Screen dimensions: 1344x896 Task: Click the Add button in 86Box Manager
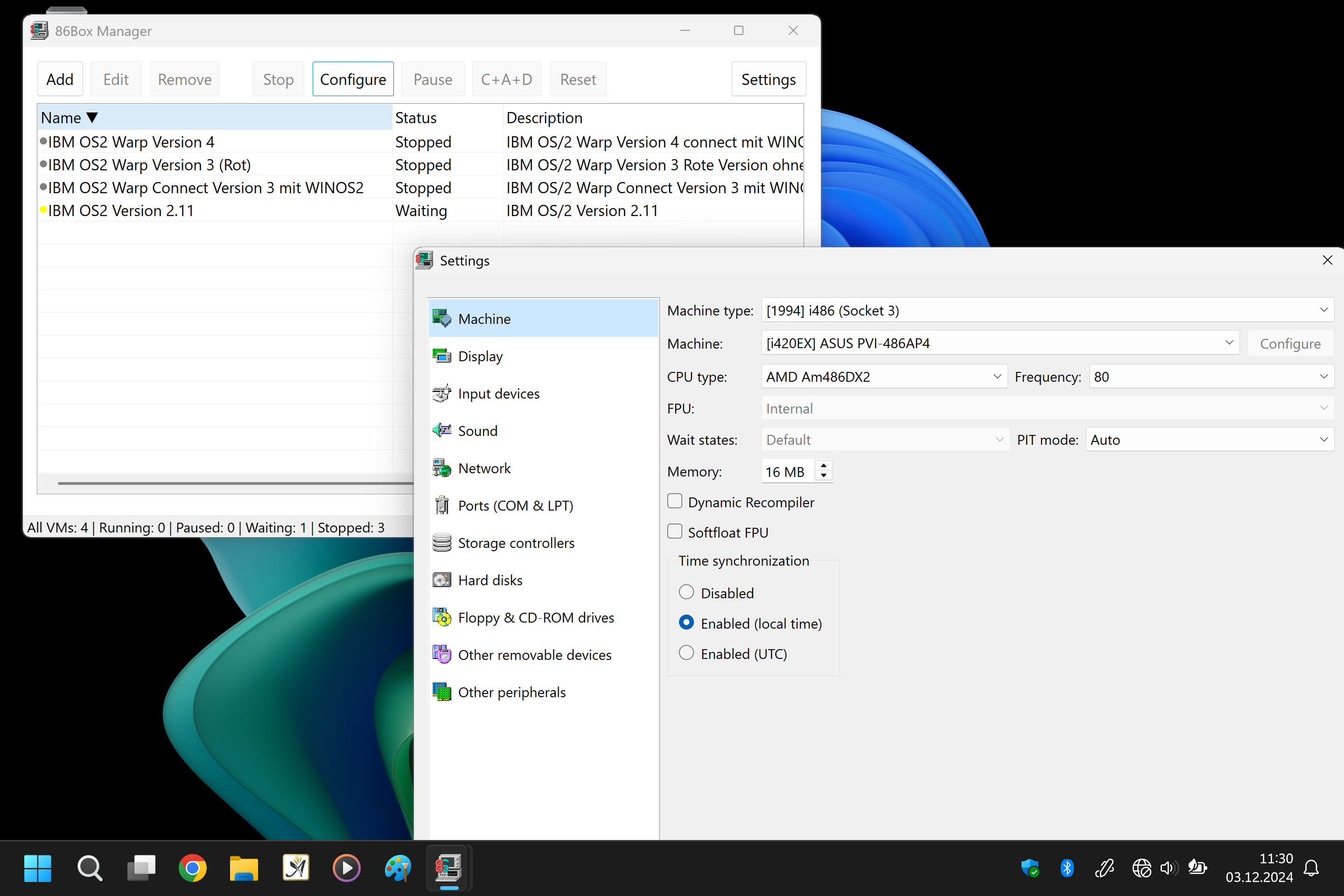point(60,79)
